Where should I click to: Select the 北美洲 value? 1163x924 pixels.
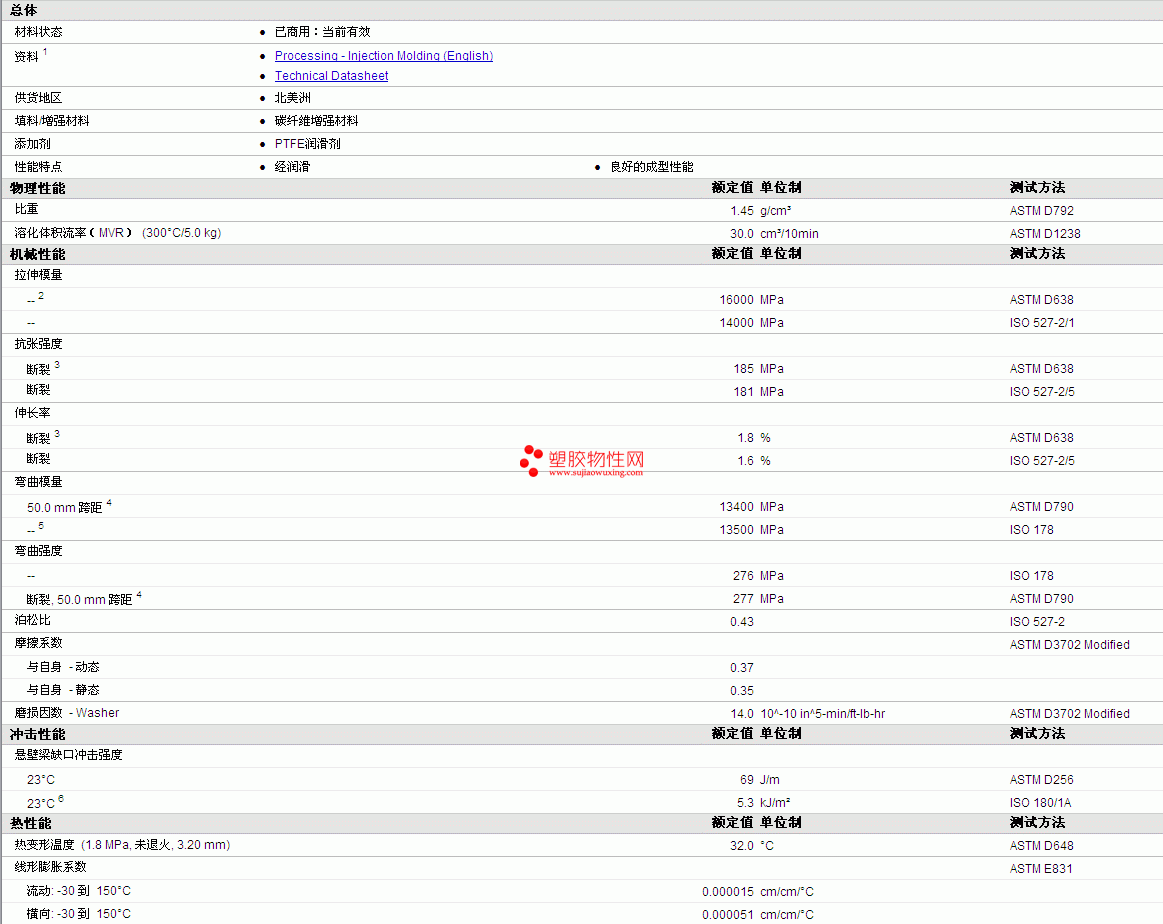coord(293,98)
